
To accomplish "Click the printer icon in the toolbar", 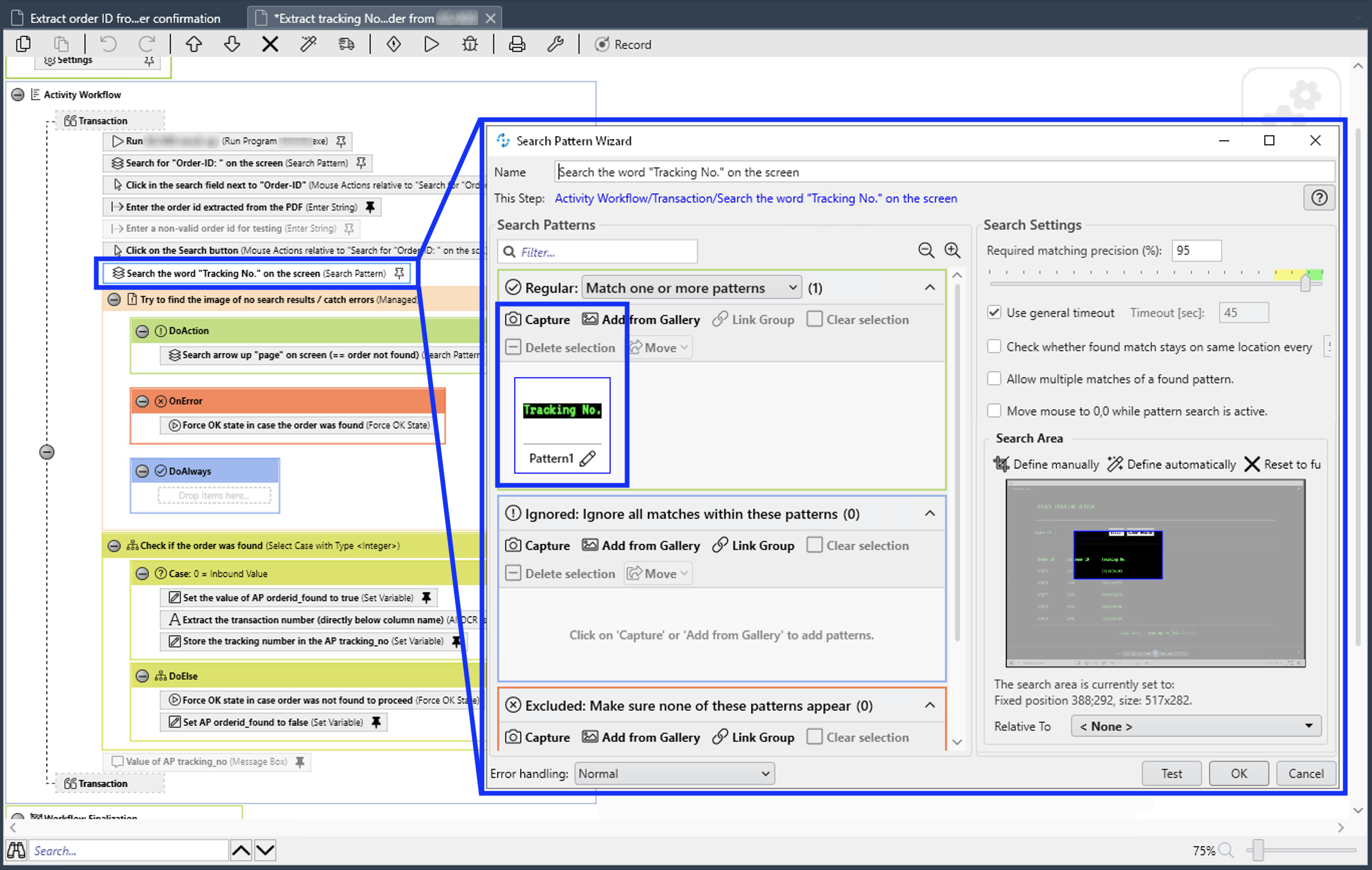I will coord(517,44).
